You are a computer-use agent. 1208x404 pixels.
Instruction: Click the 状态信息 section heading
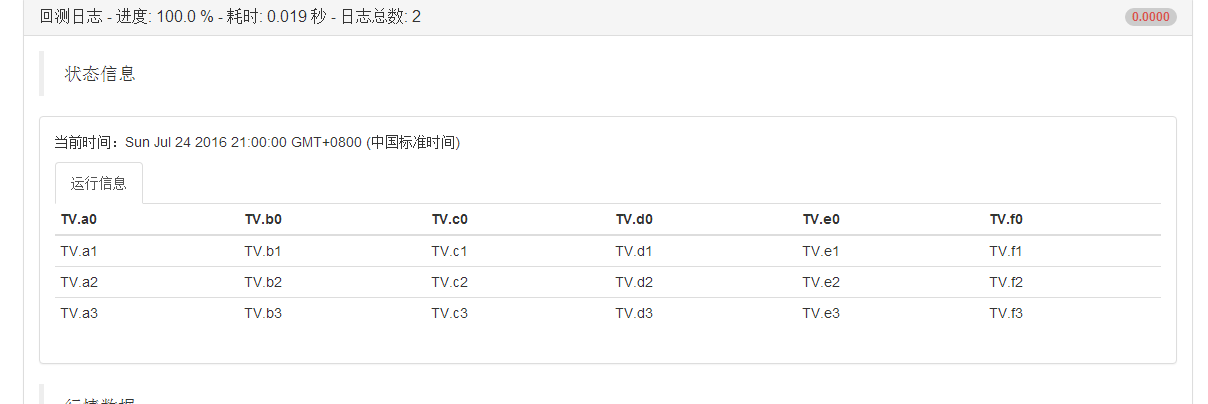pos(100,74)
